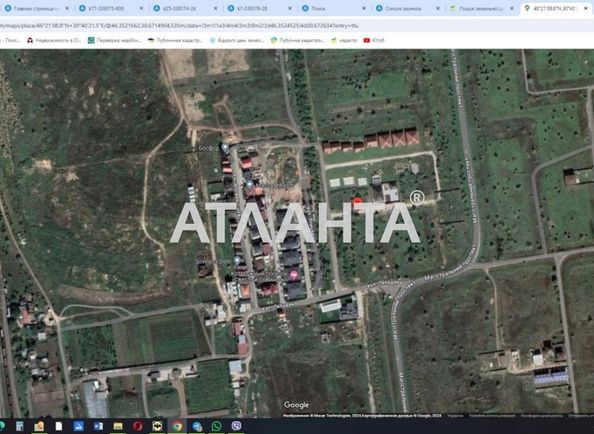The height and width of the screenshot is (434, 594).
Task: Close the 'Список звонков' tab
Action: click(x=438, y=8)
